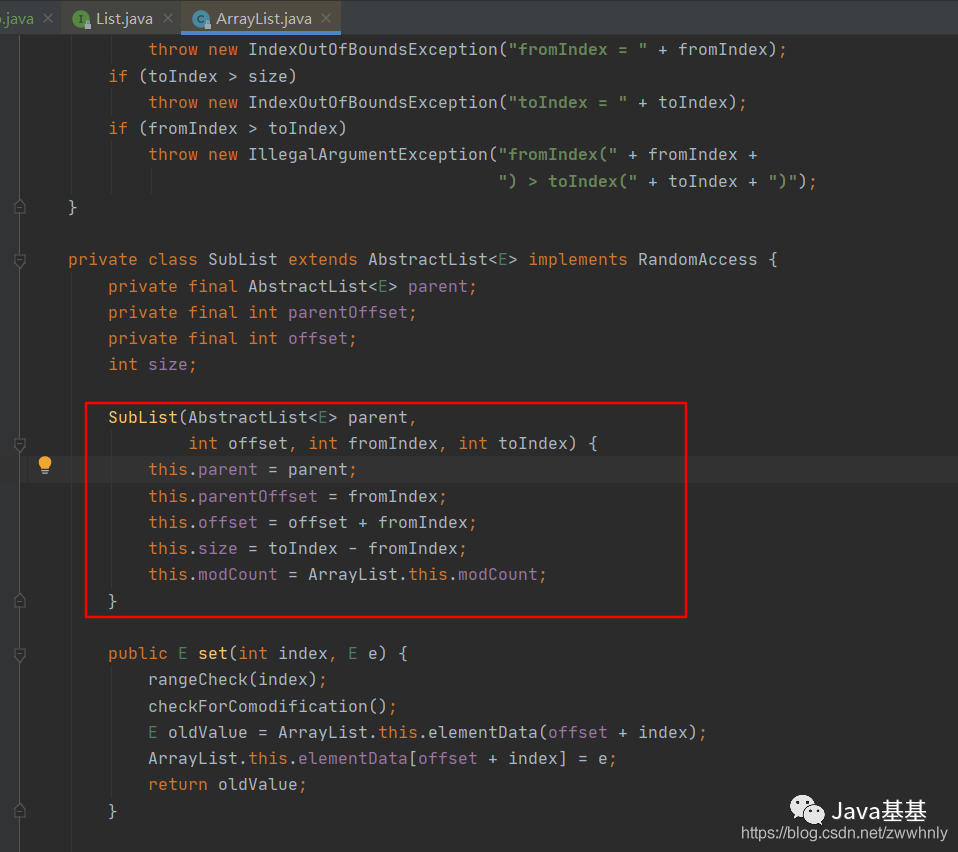The width and height of the screenshot is (958, 852).
Task: Click the SubList name in the class declaration
Action: point(243,260)
